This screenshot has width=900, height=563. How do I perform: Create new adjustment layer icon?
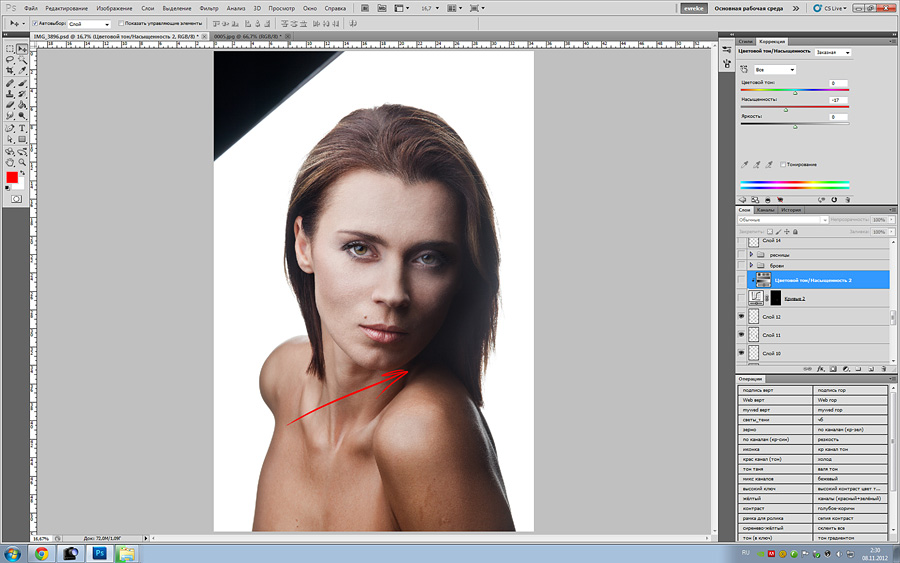[845, 369]
